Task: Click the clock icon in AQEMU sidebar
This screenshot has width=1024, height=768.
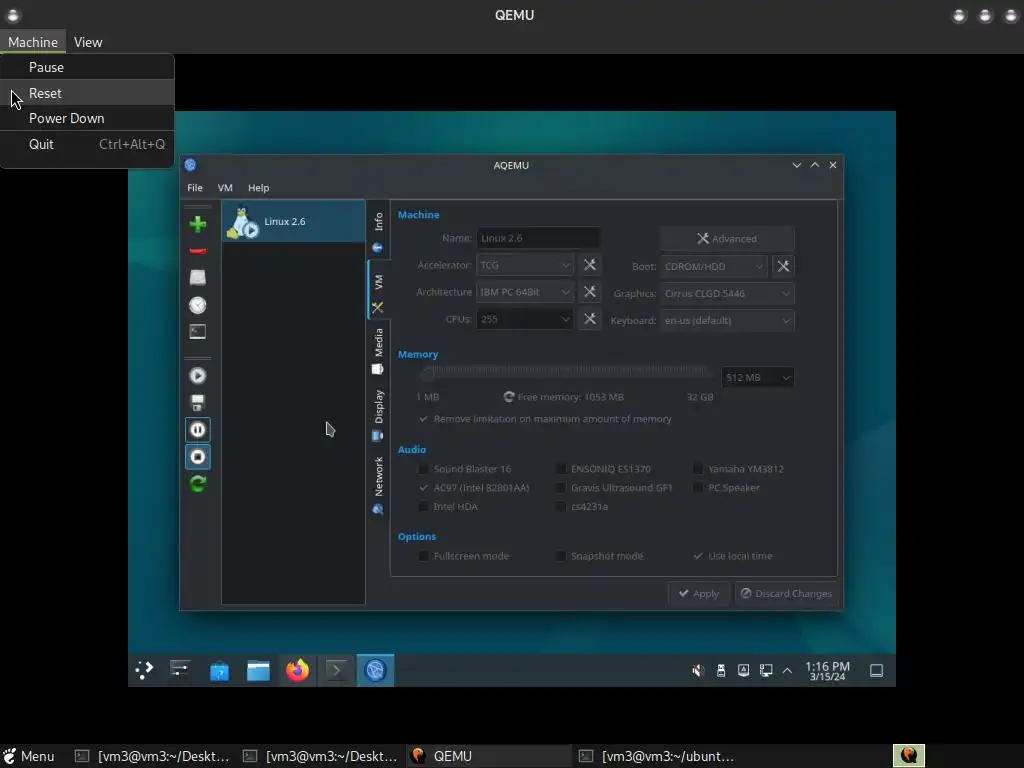Action: (x=197, y=305)
